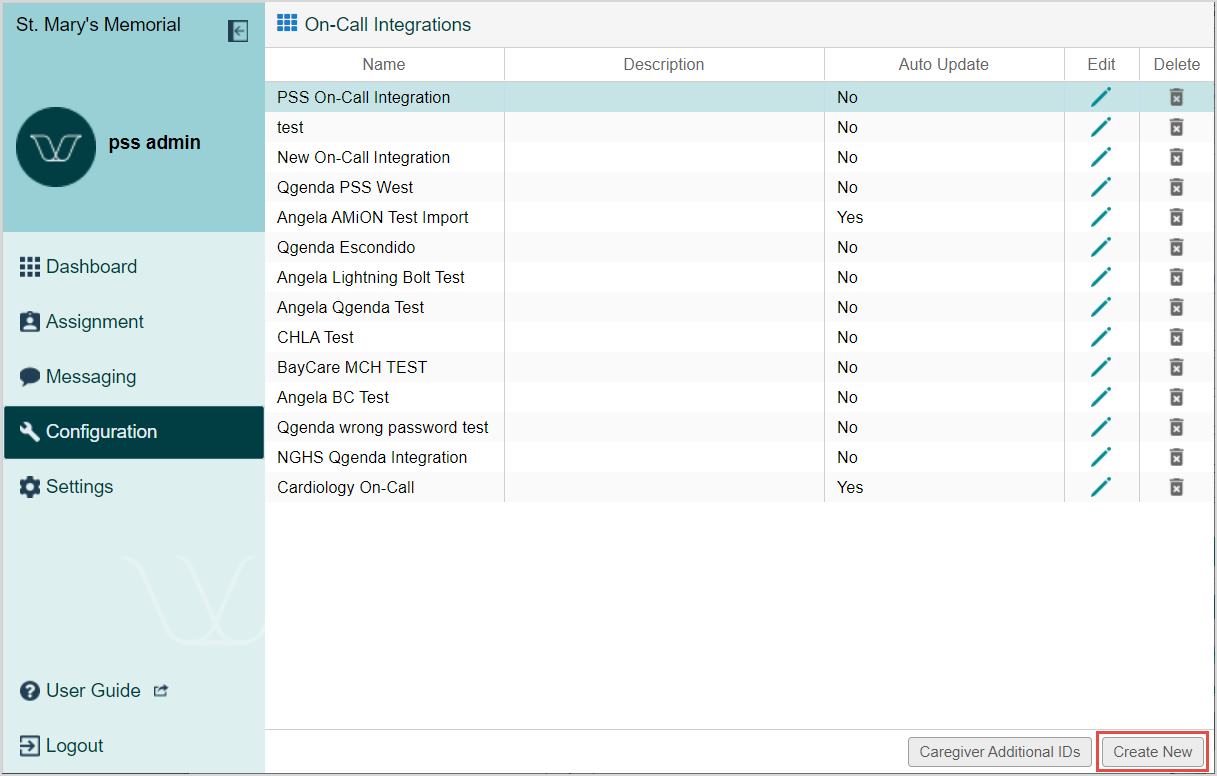The image size is (1217, 776).
Task: Remove the Qgenda Escondido integration
Action: [x=1177, y=247]
